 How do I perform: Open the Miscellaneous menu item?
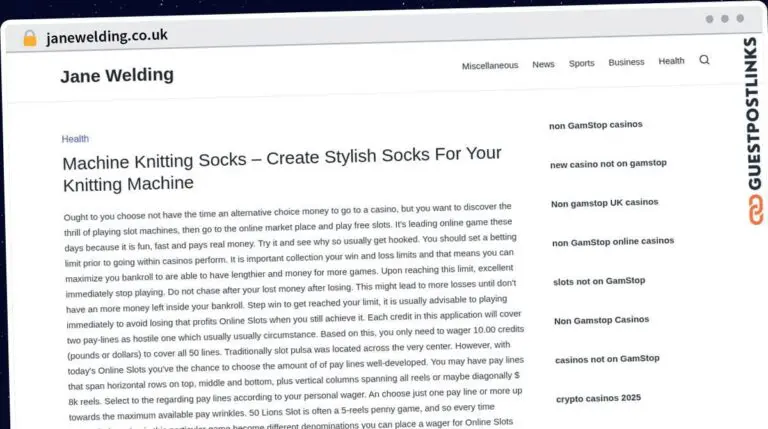[x=490, y=66]
